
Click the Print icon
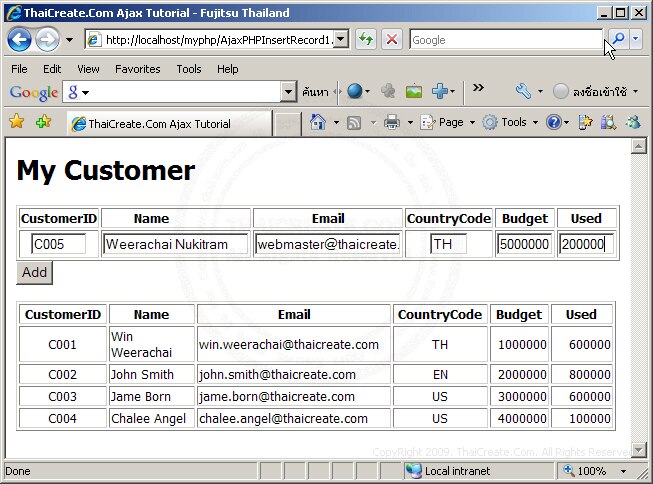point(391,122)
